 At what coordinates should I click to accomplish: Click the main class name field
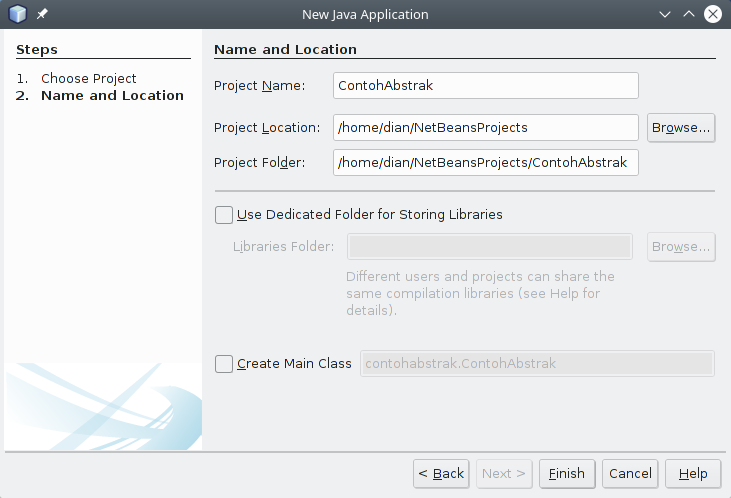537,363
